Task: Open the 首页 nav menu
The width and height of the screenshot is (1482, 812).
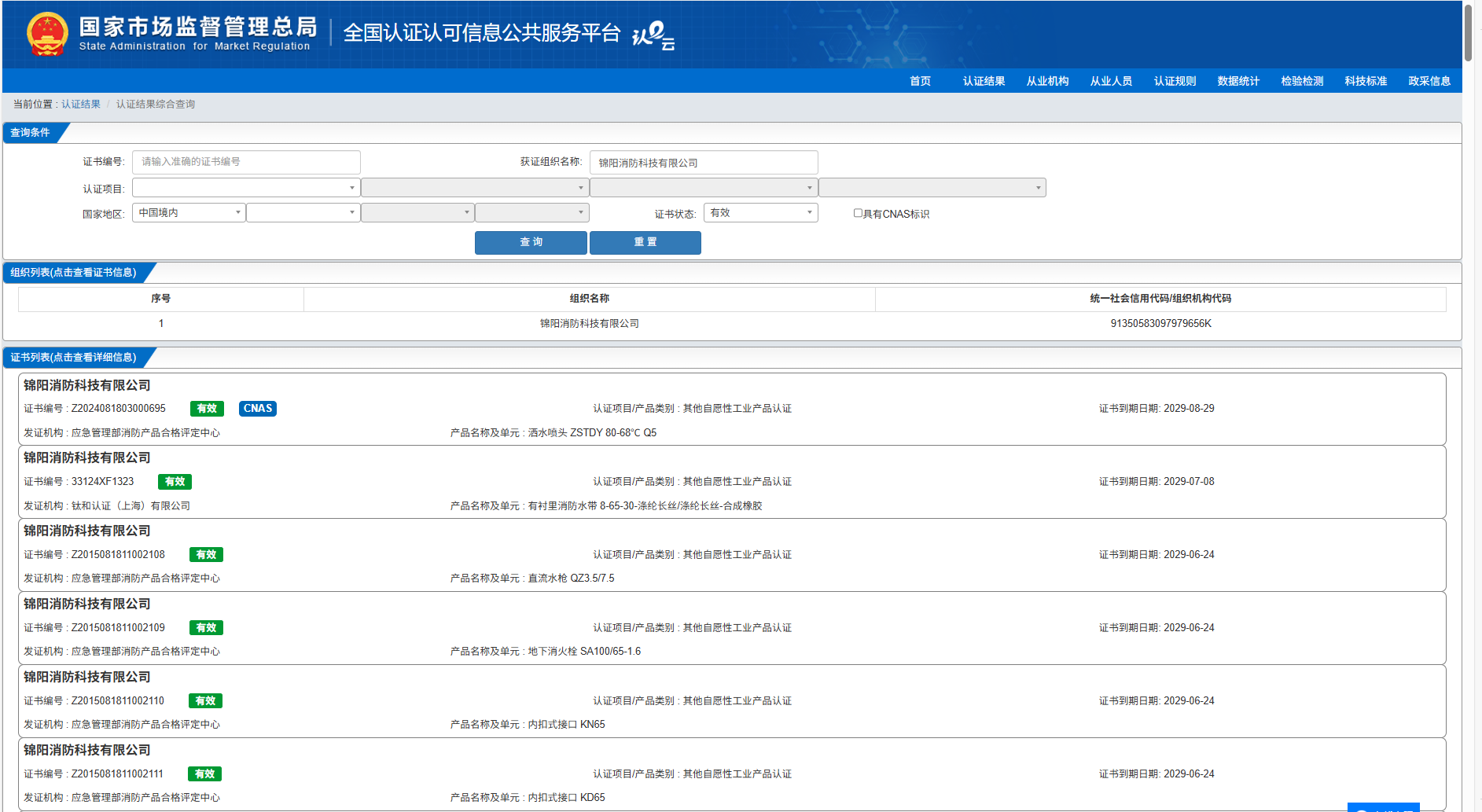Action: point(920,81)
